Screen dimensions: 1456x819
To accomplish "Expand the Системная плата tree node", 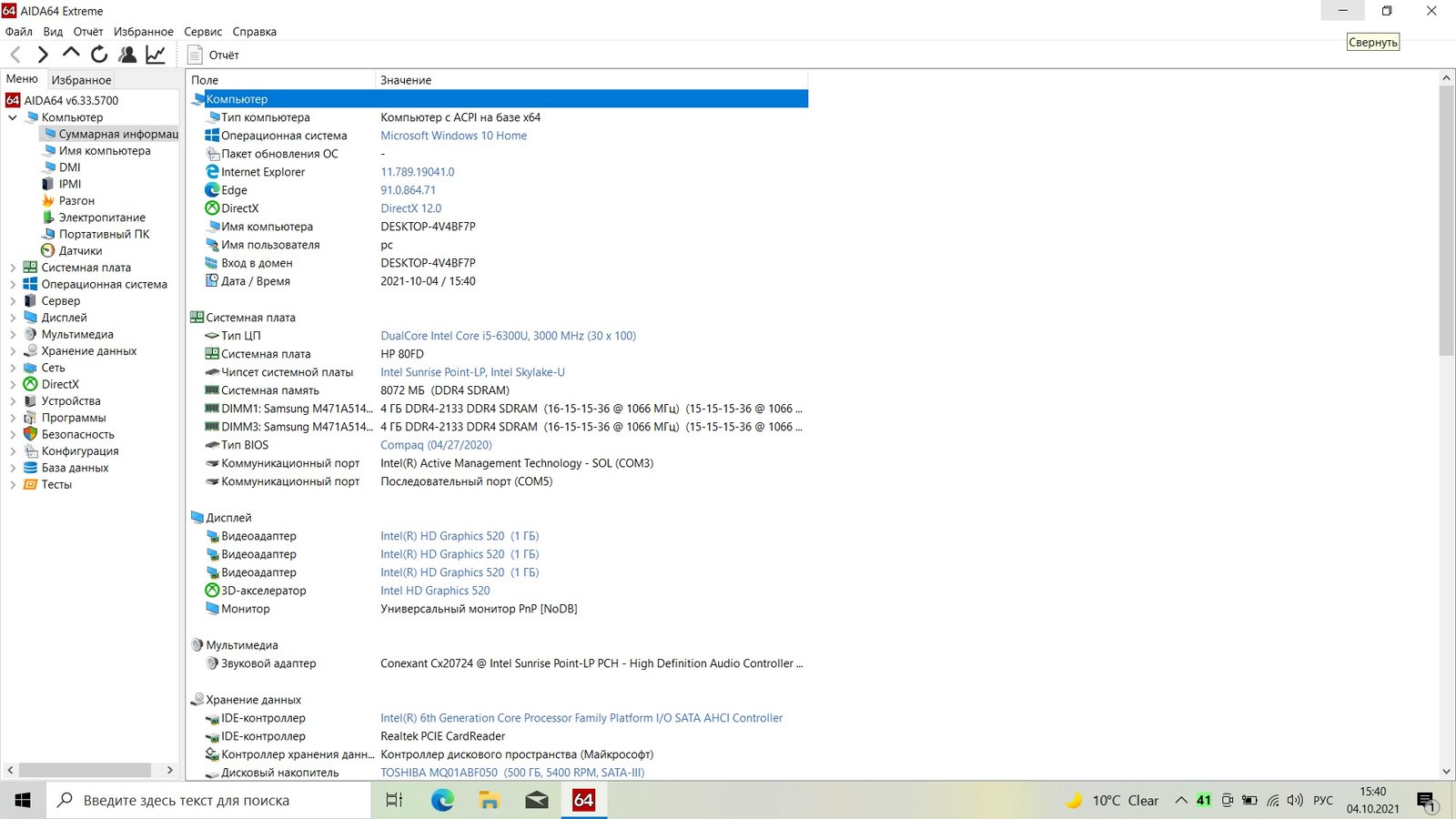I will coord(13,268).
